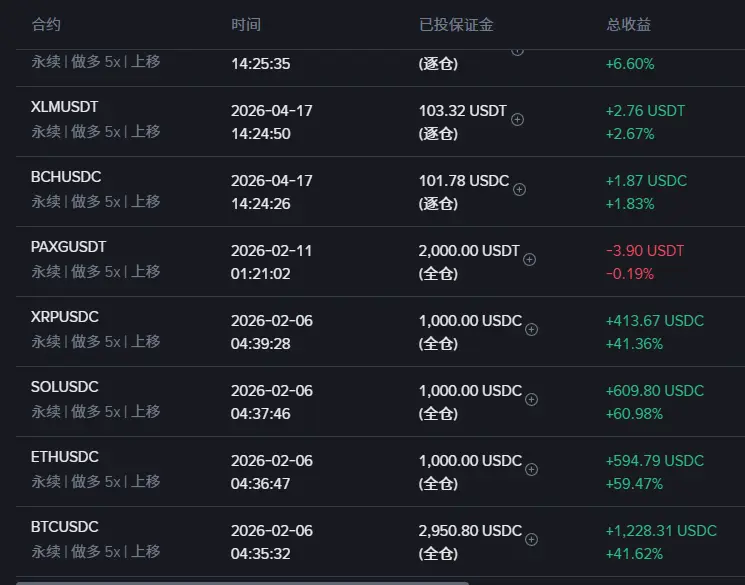Click add-margin plus icon for BCHUSDC
The width and height of the screenshot is (745, 585).
(519, 190)
